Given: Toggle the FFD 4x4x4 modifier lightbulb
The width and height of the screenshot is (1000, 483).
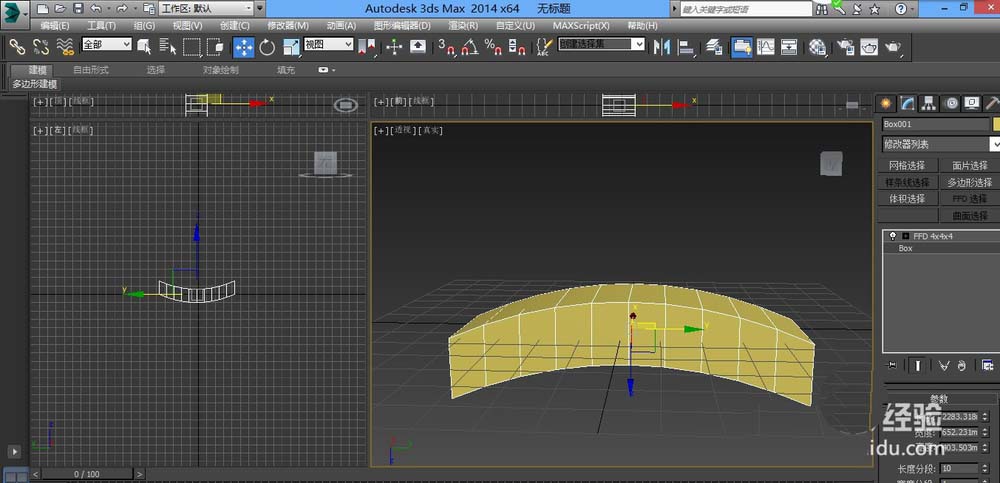Looking at the screenshot, I should click(892, 236).
